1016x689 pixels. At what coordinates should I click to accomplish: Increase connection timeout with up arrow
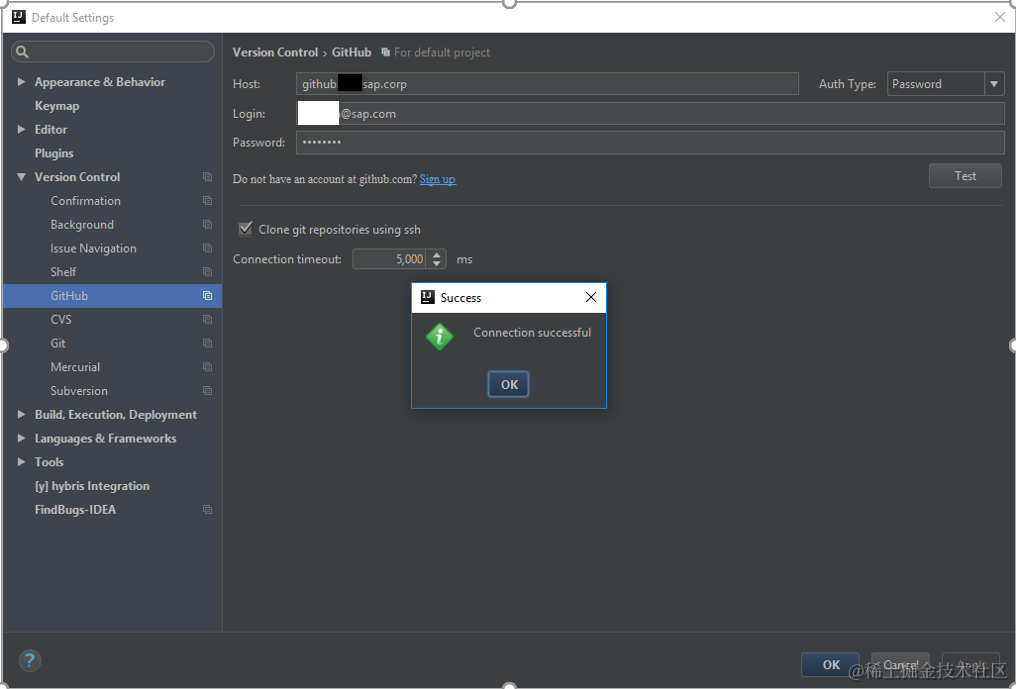pyautogui.click(x=437, y=255)
